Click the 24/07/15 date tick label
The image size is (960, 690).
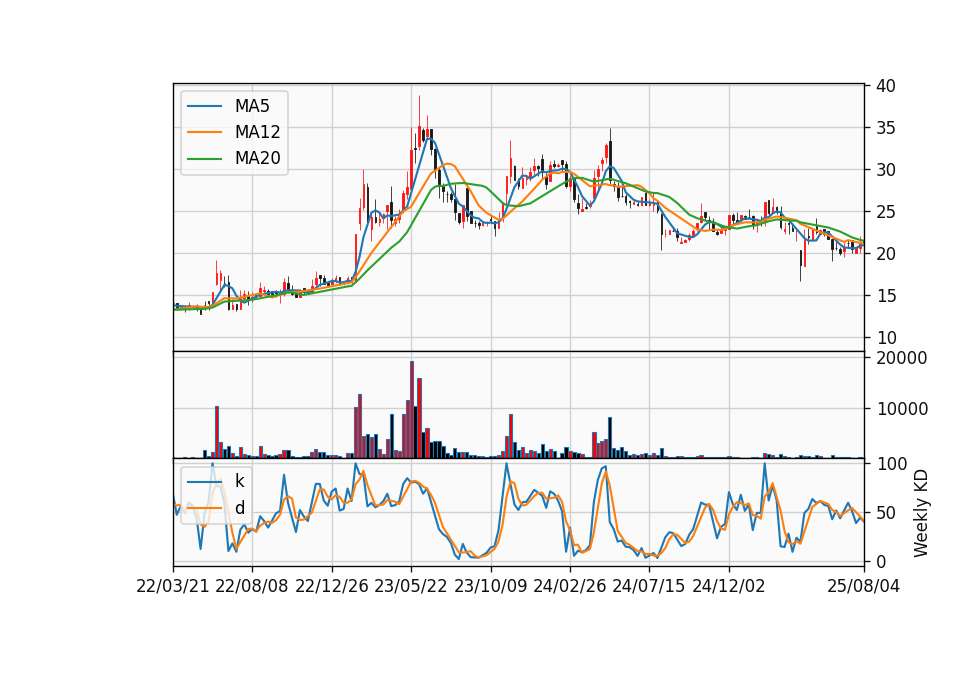[649, 586]
